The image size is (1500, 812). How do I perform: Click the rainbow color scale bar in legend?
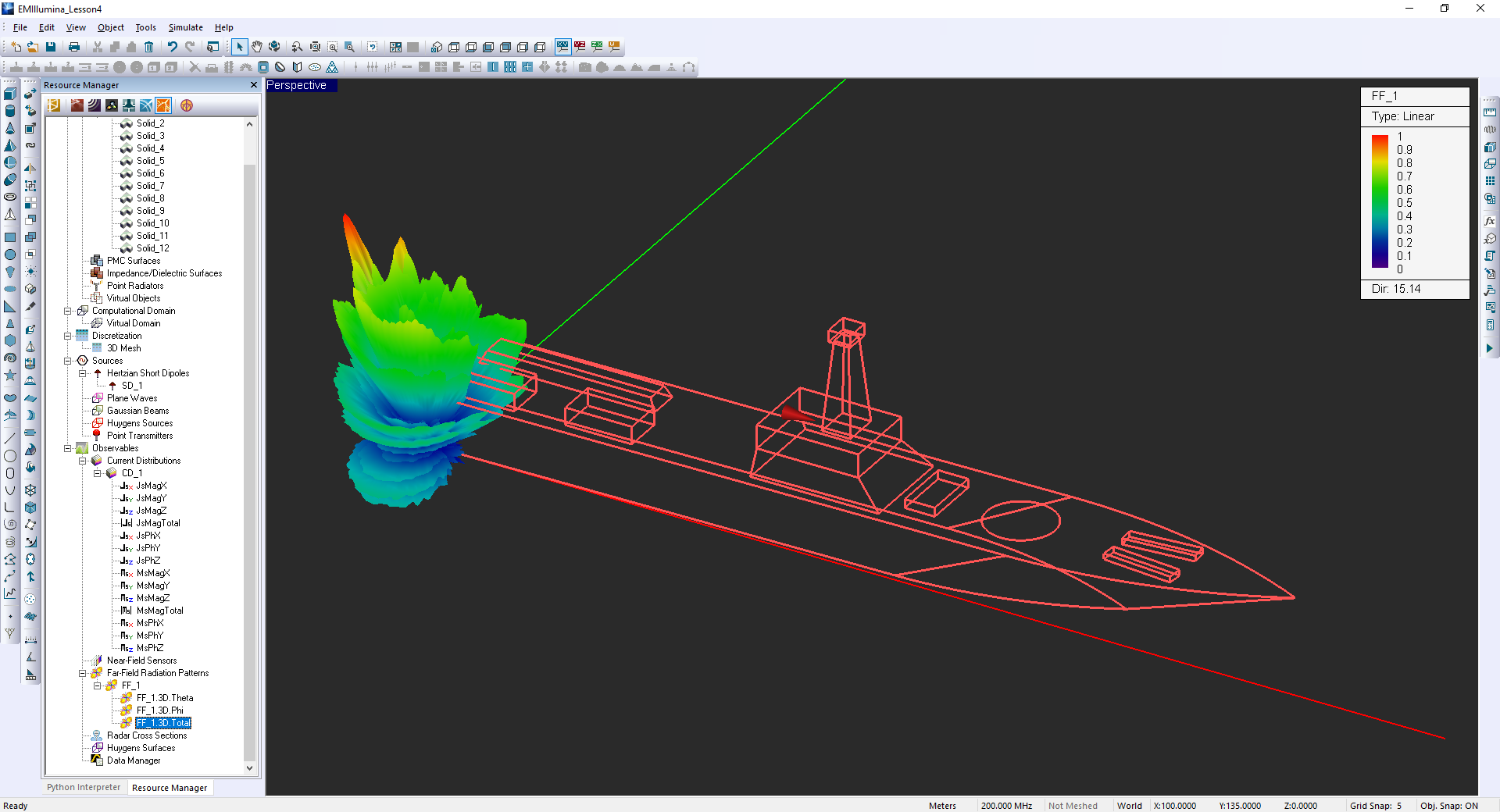coord(1380,201)
